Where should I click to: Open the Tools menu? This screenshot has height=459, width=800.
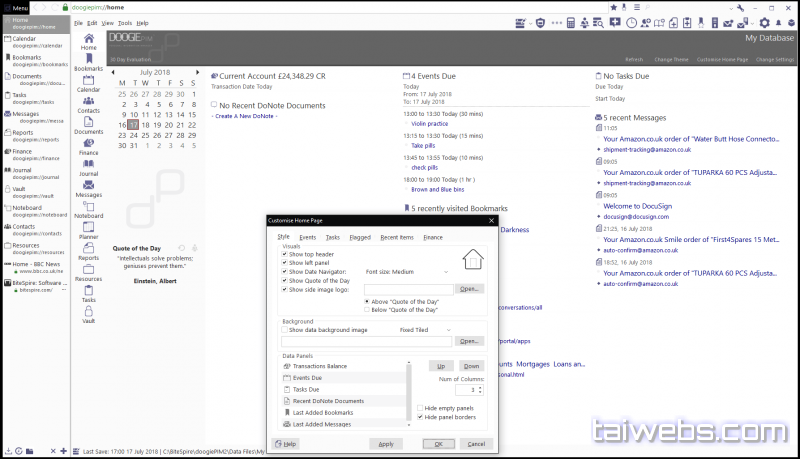(x=124, y=22)
